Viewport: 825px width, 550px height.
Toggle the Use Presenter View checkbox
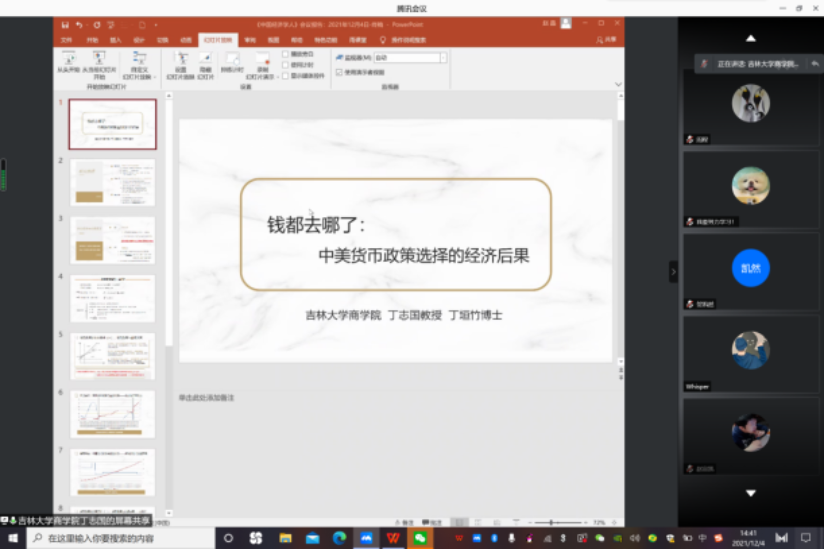click(x=339, y=72)
